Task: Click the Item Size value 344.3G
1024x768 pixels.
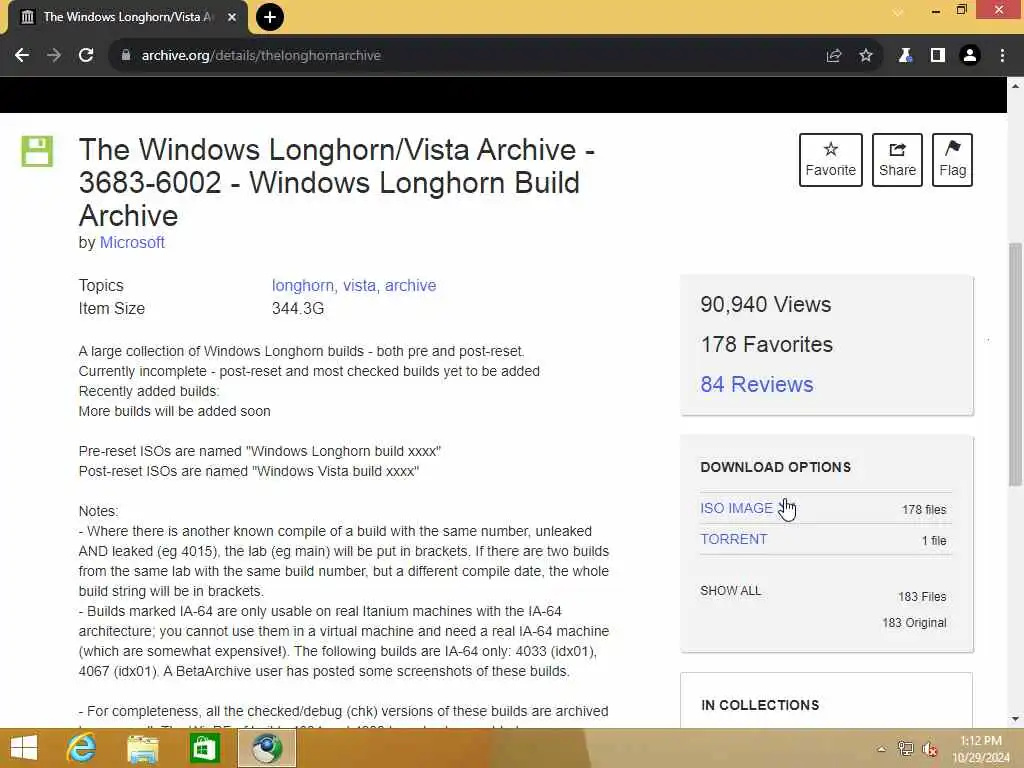Action: [298, 308]
